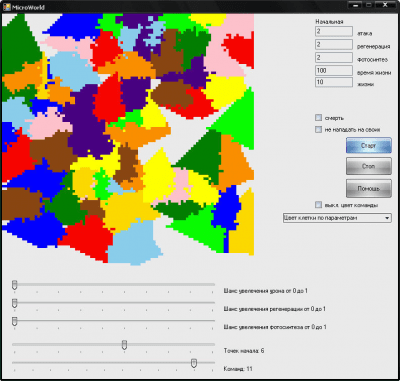This screenshot has width=400, height=381.
Task: Click the damage increase chance slider thumb
Action: pyautogui.click(x=15, y=285)
